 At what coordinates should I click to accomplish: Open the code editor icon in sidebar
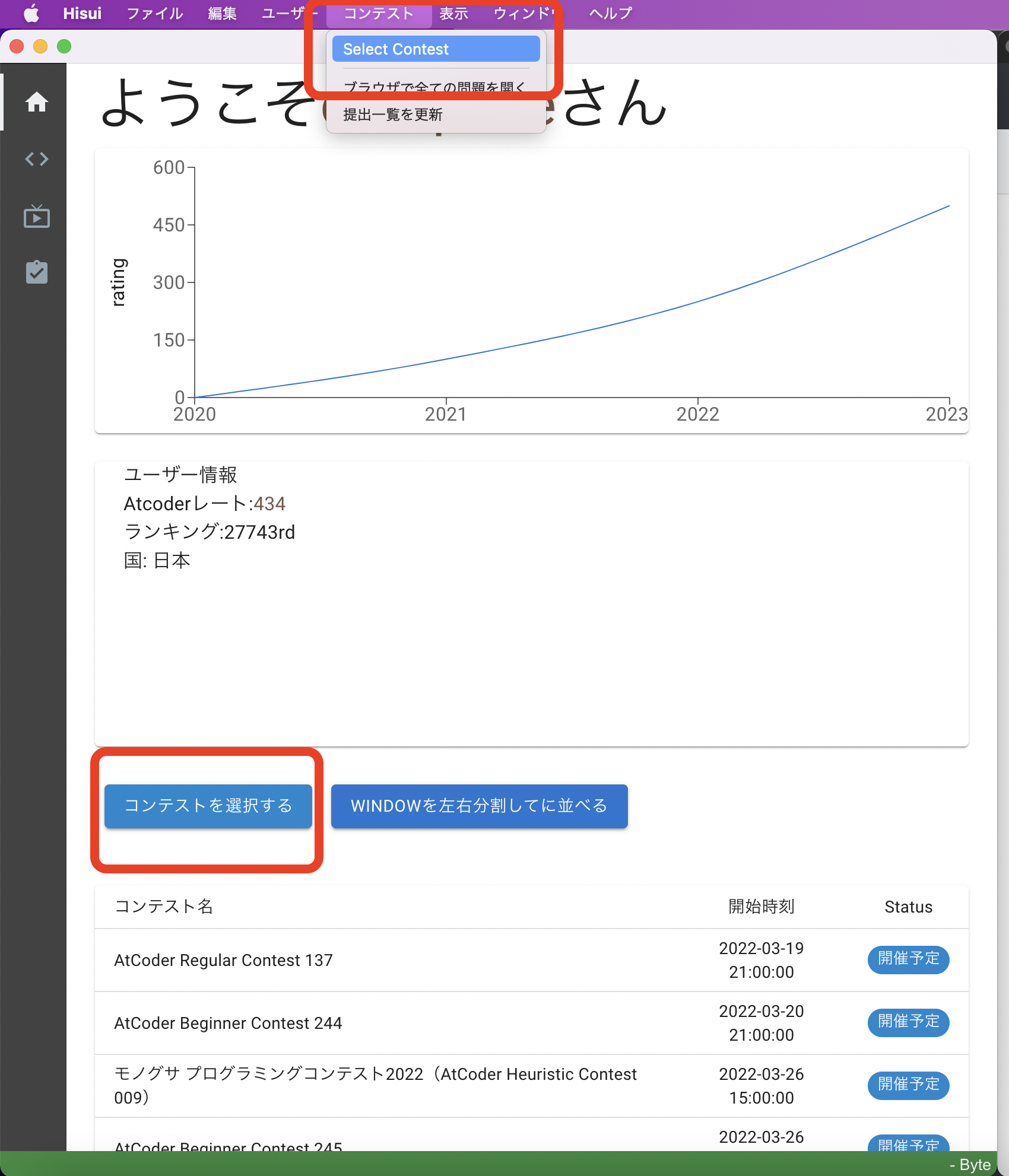click(x=36, y=159)
